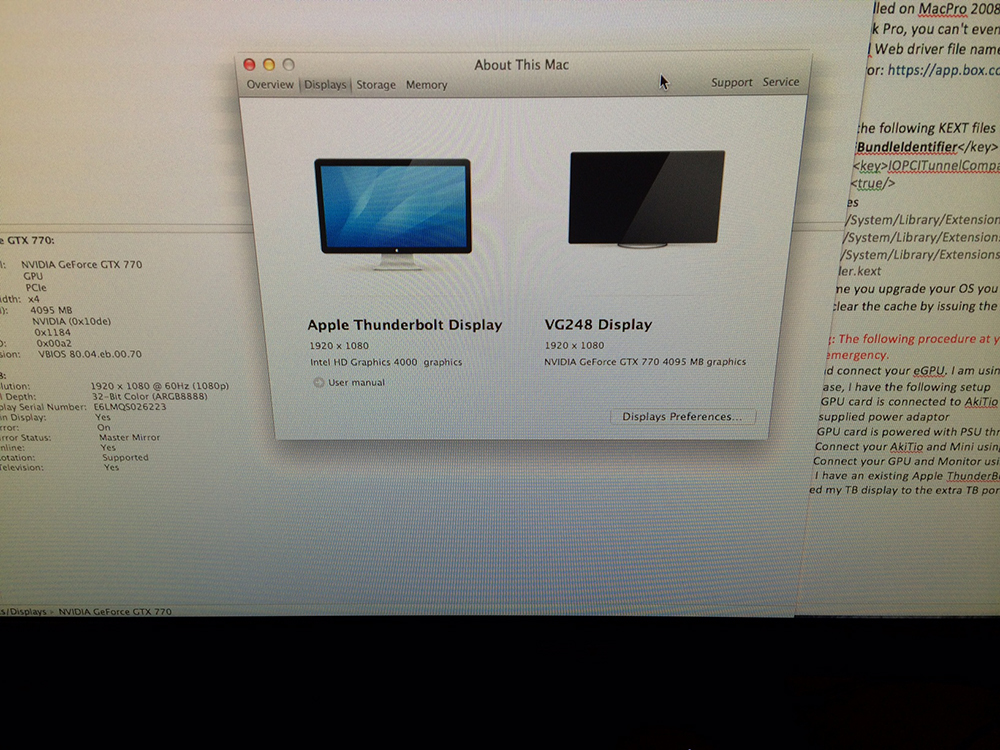The image size is (1000, 750).
Task: Click the 4095 MB value in System Information
Action: click(51, 311)
